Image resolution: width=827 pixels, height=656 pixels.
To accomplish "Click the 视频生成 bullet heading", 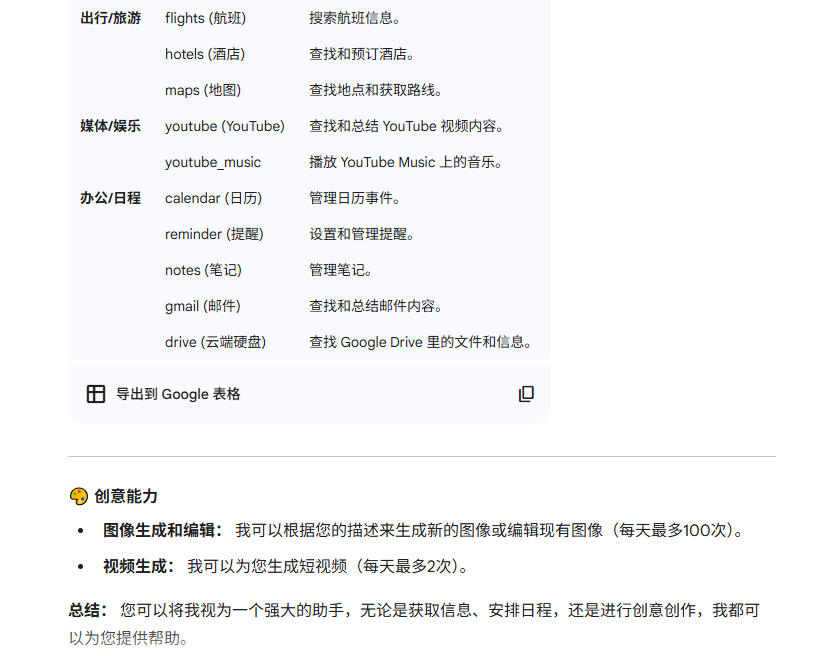I will point(141,566).
